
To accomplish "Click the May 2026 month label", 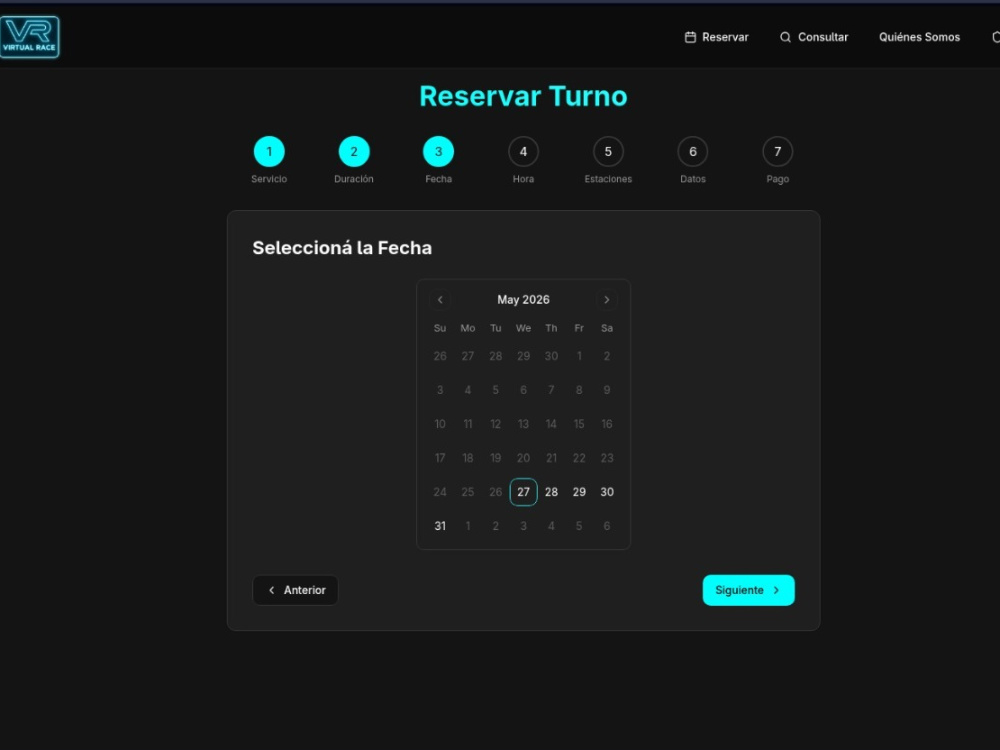I will (524, 300).
